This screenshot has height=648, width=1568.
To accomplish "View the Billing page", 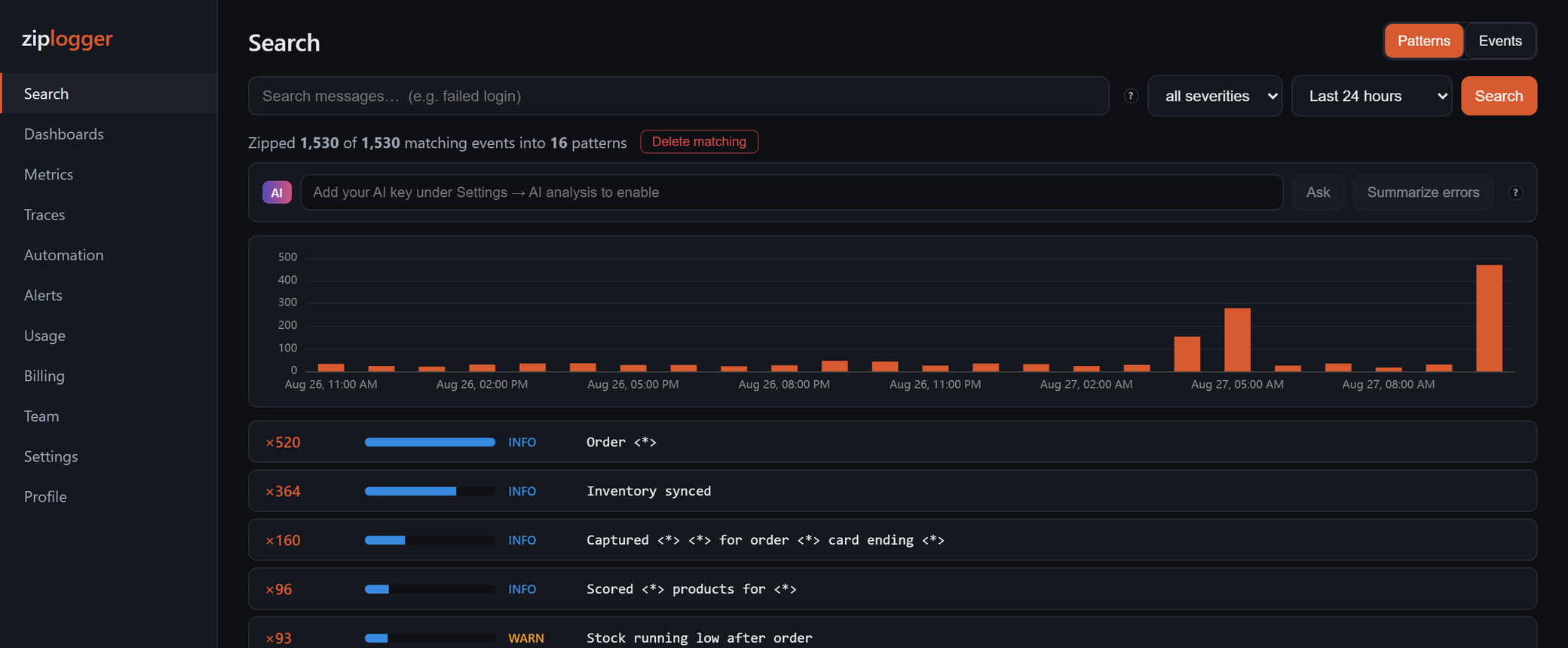I will [109, 376].
